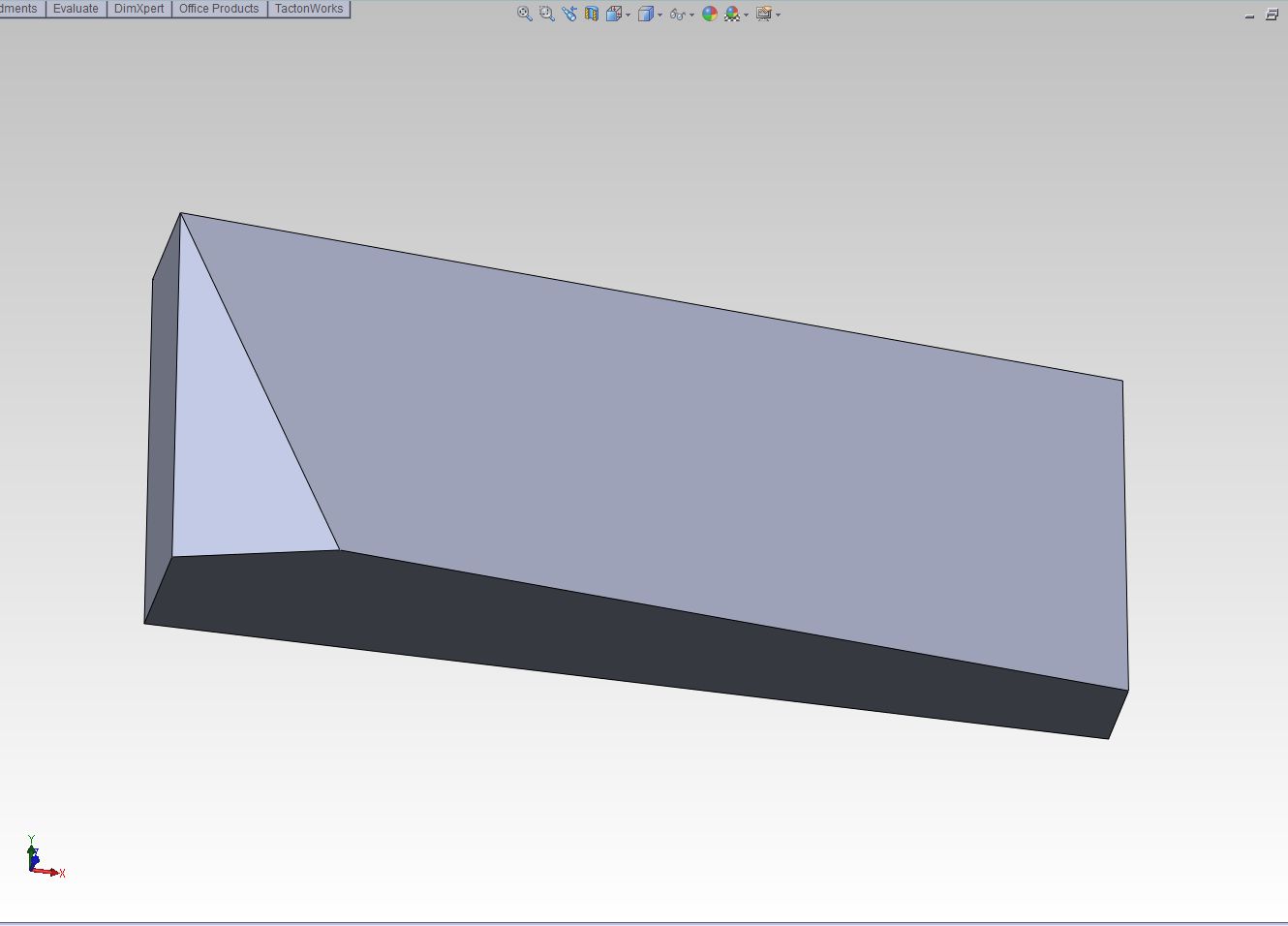Switch to the Evaluate tab
Image resolution: width=1288 pixels, height=926 pixels.
(x=76, y=9)
